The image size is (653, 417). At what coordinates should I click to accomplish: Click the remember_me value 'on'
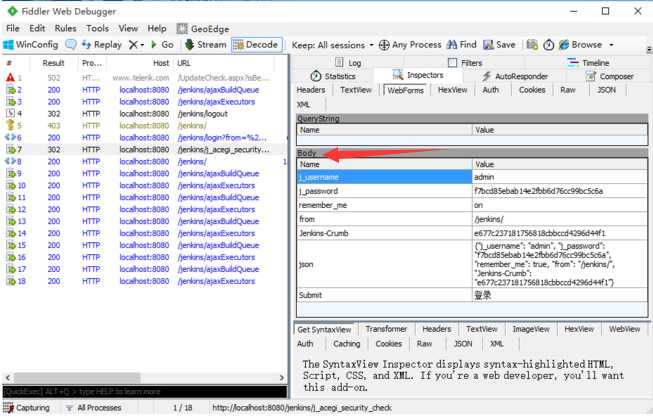click(x=560, y=205)
